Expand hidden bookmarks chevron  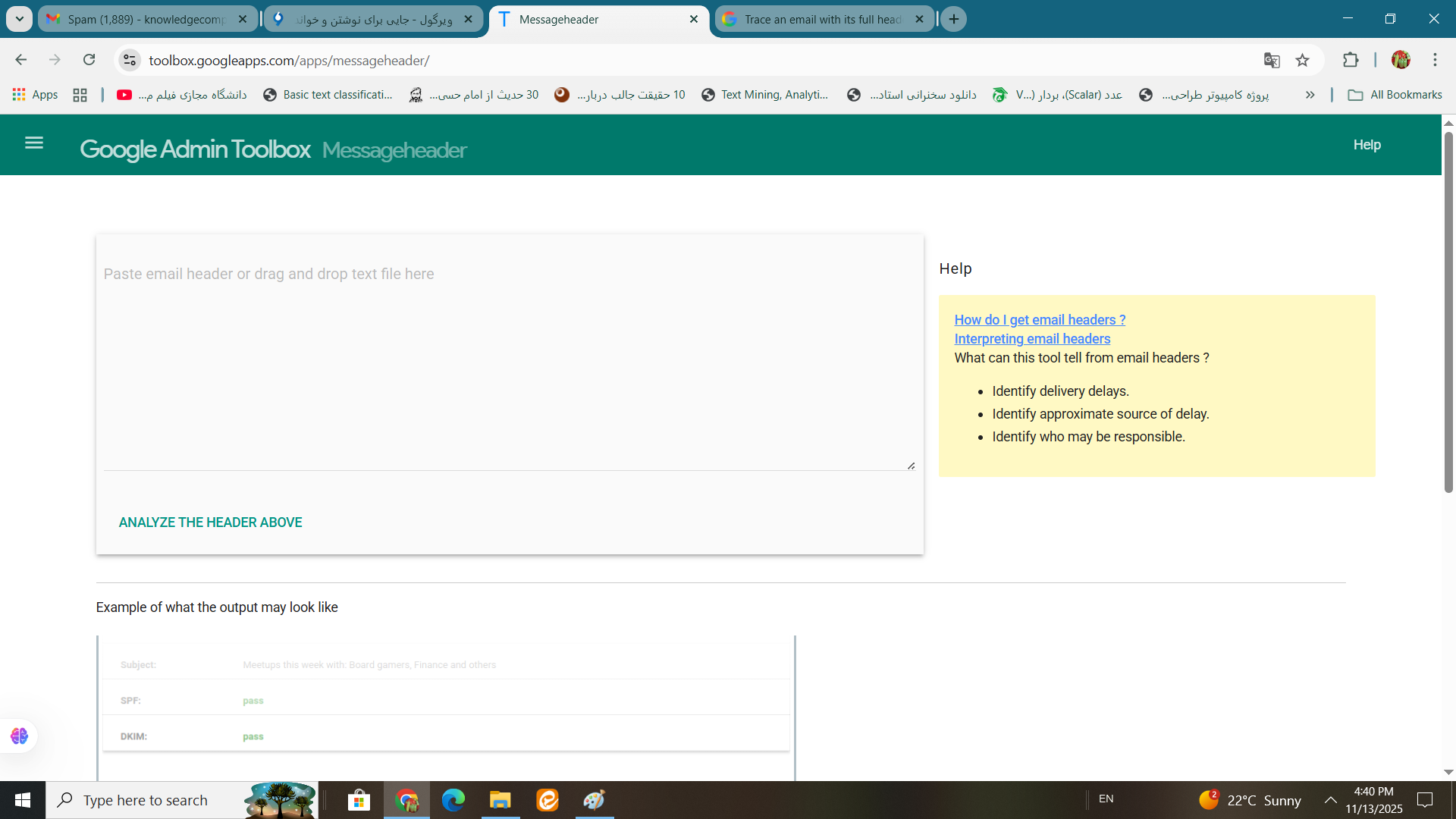pyautogui.click(x=1310, y=95)
